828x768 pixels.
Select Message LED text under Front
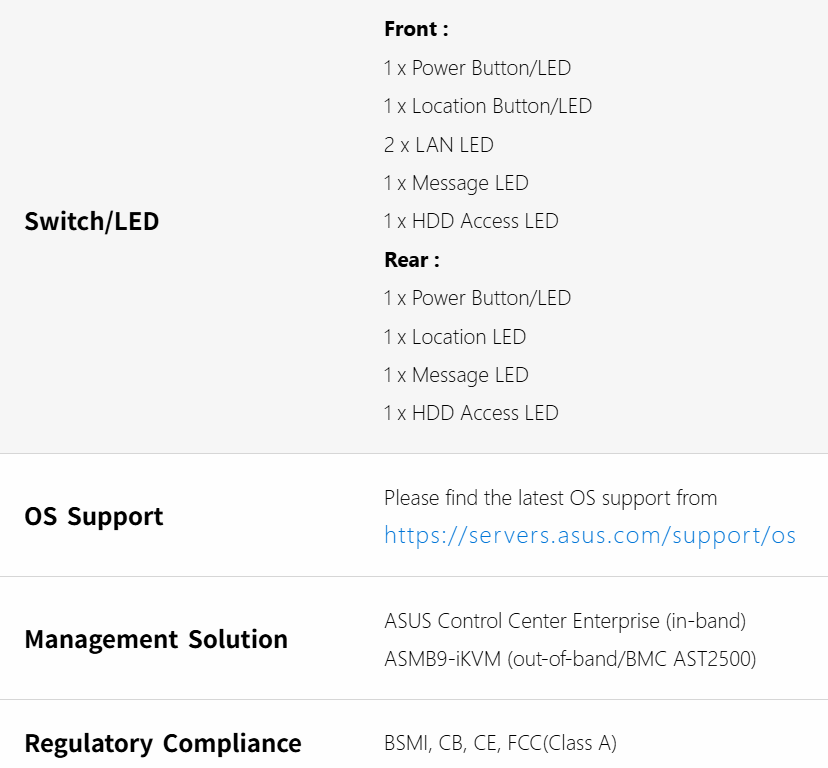point(456,184)
